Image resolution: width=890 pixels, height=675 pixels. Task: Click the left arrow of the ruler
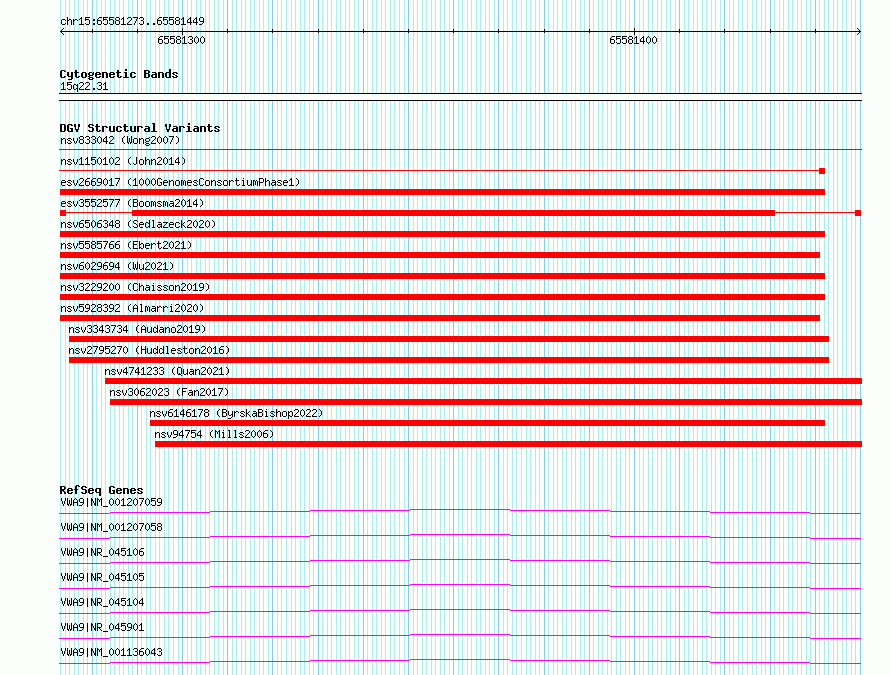[x=62, y=32]
